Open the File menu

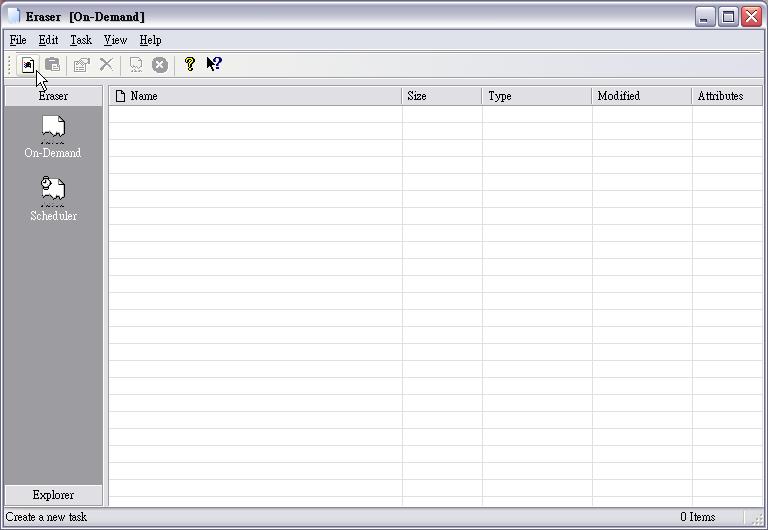(18, 40)
